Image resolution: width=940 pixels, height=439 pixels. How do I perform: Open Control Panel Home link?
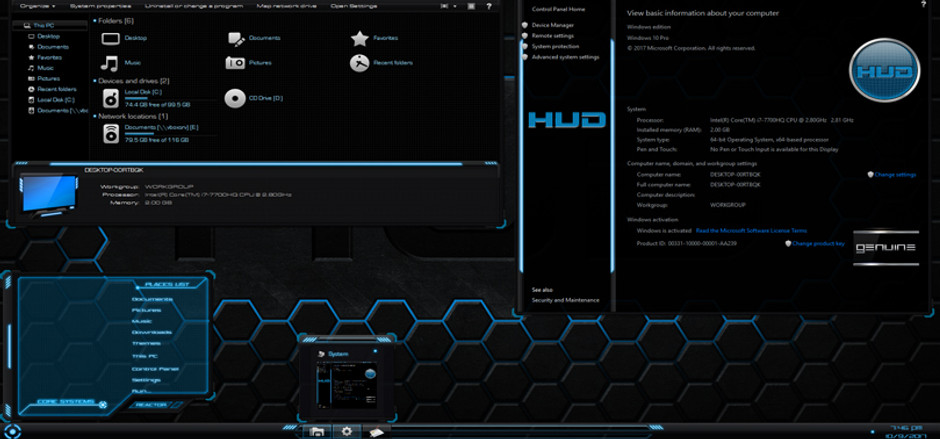[x=558, y=10]
